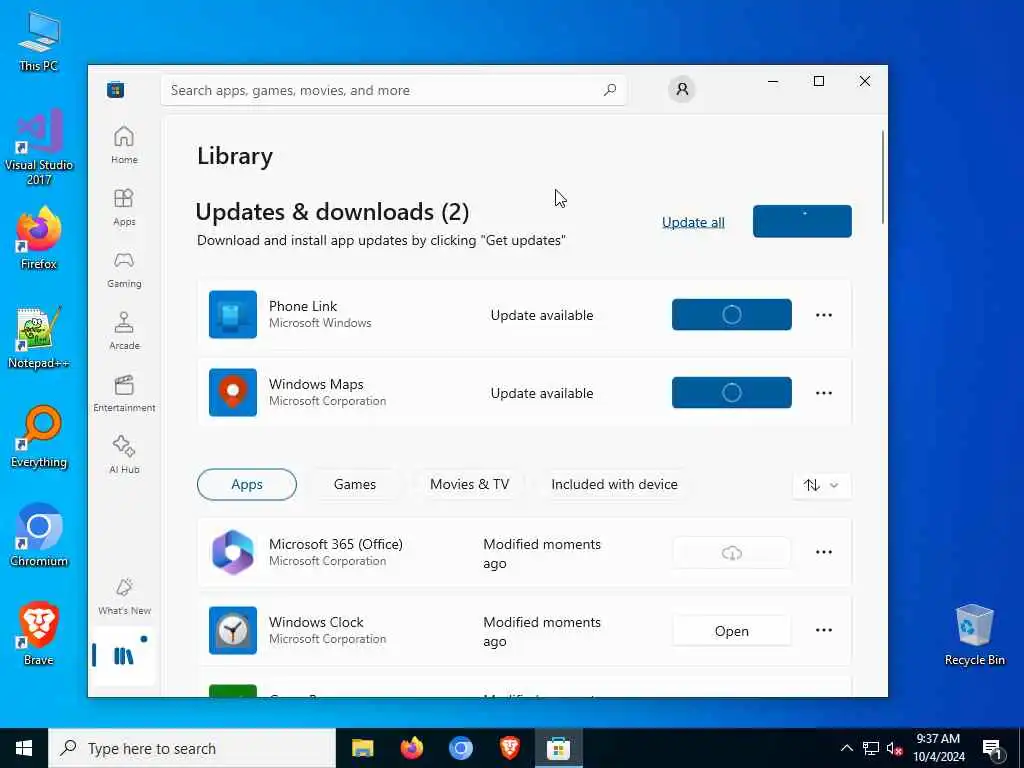Click the search magnifier icon
The width and height of the screenshot is (1024, 768).
pyautogui.click(x=609, y=90)
